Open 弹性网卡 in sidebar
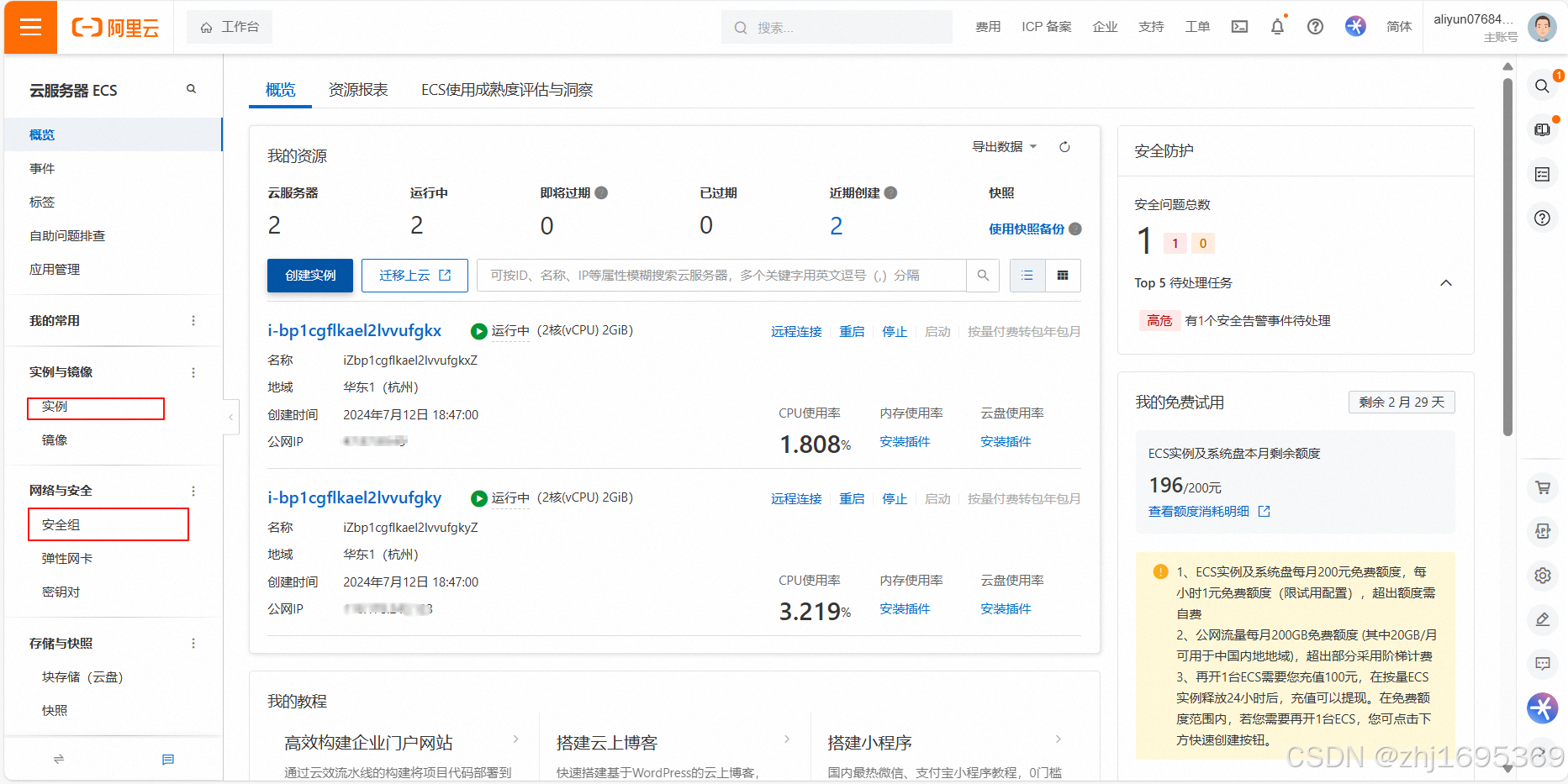This screenshot has width=1568, height=784. tap(67, 558)
